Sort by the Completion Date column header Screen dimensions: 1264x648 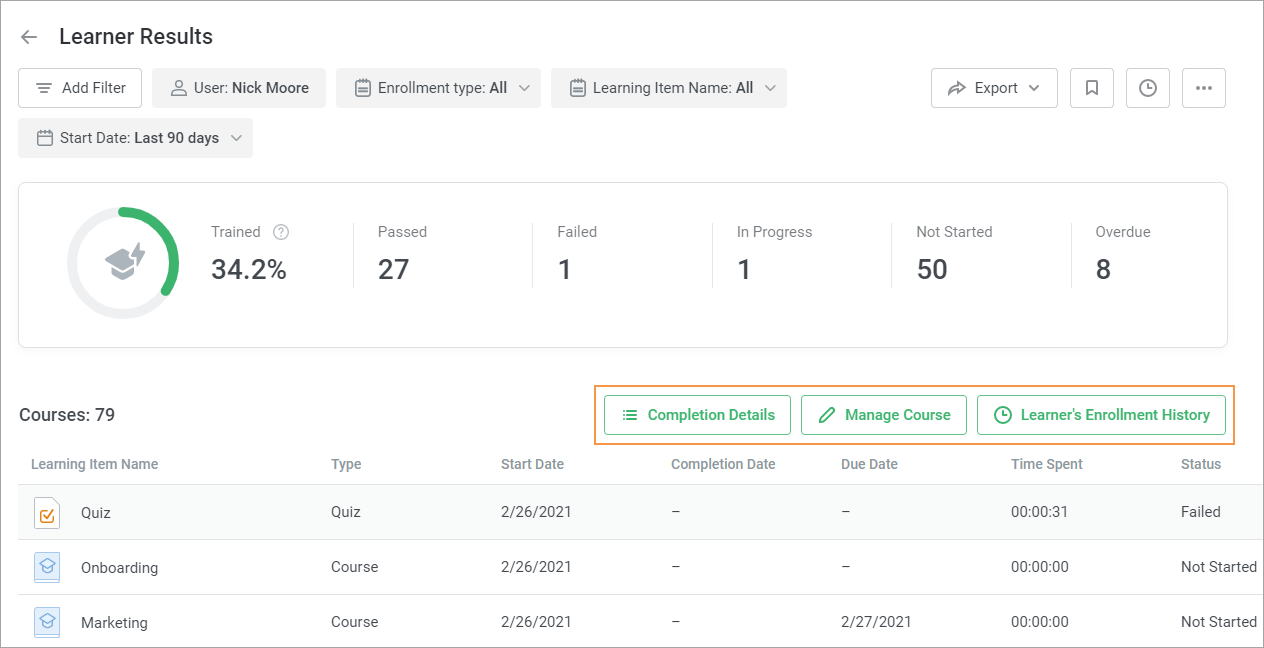723,464
